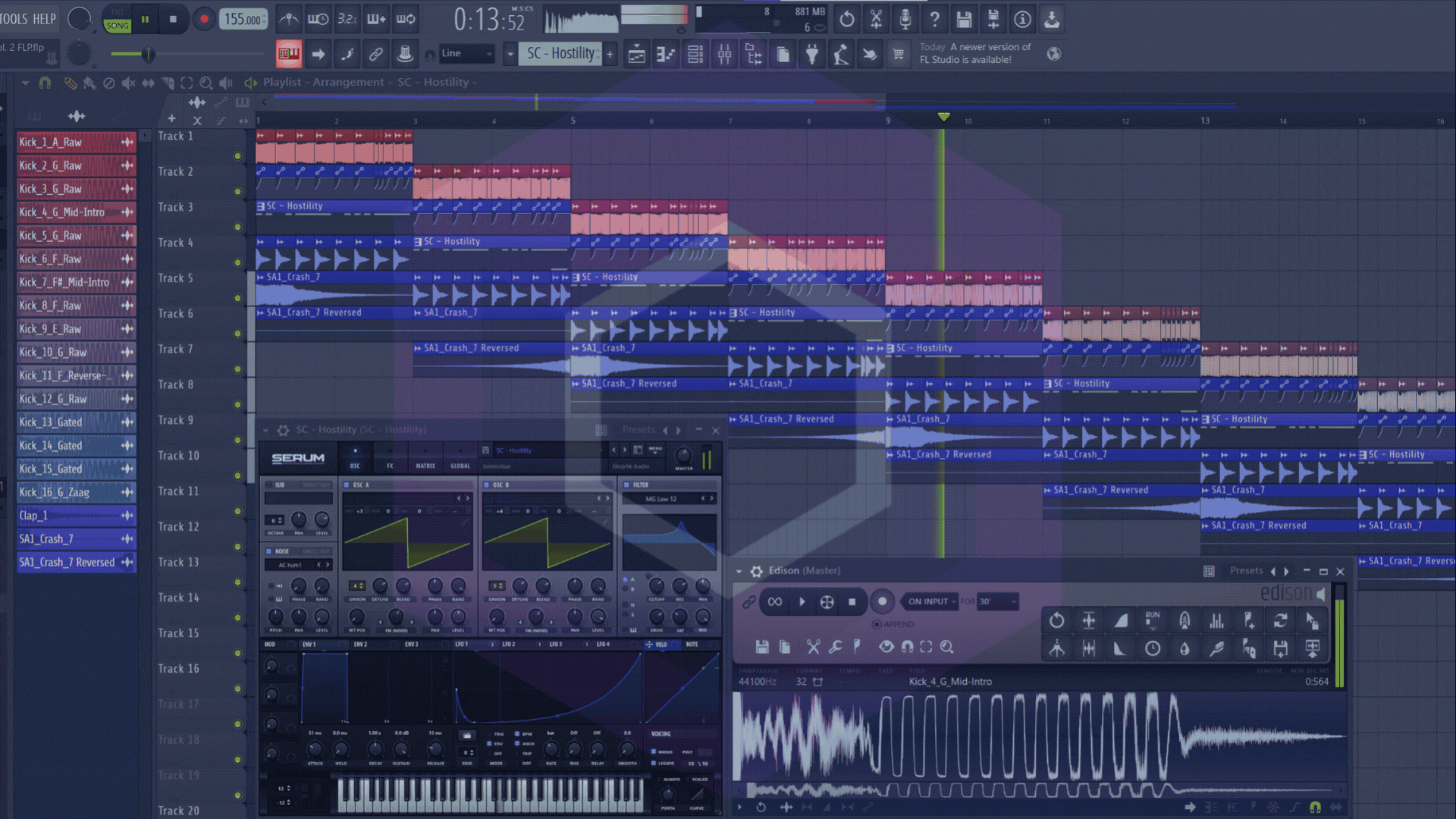Click the Edison save sample floppy icon

pyautogui.click(x=762, y=647)
